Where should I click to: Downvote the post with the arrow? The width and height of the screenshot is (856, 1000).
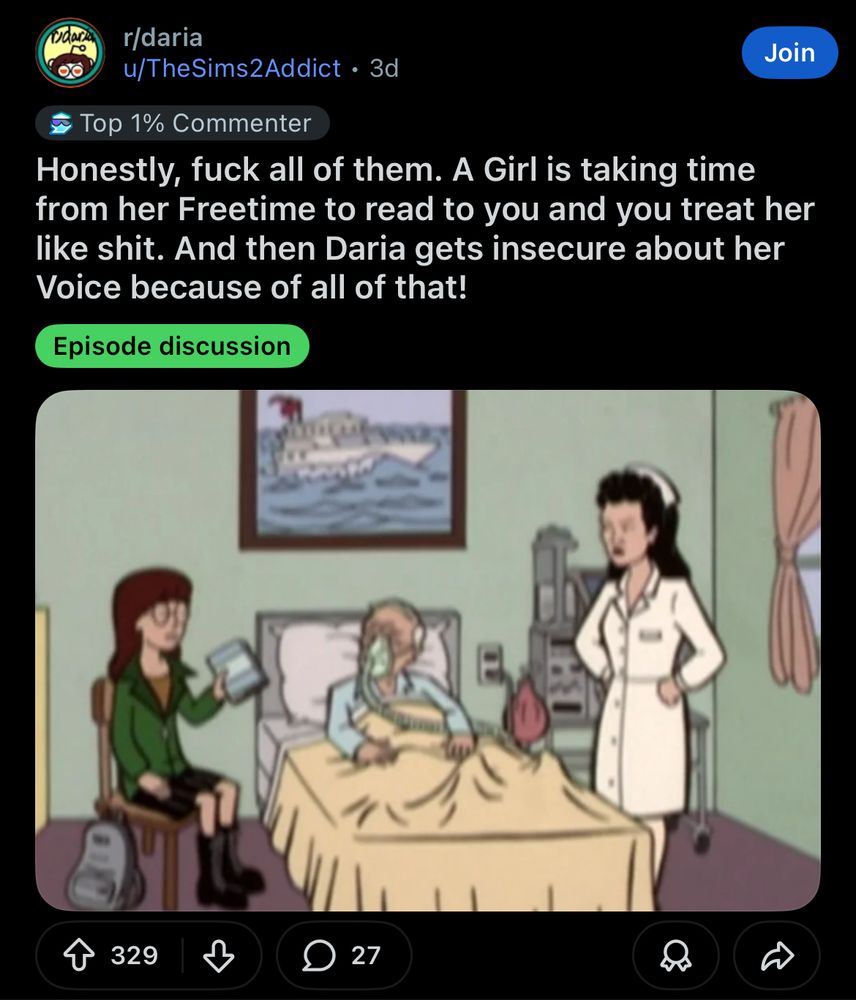pyautogui.click(x=219, y=955)
